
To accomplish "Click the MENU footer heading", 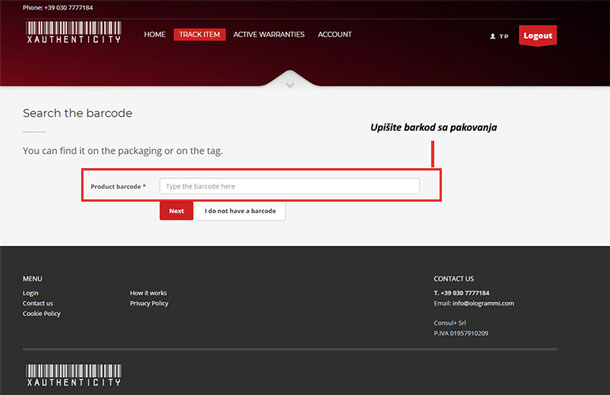I will (32, 279).
